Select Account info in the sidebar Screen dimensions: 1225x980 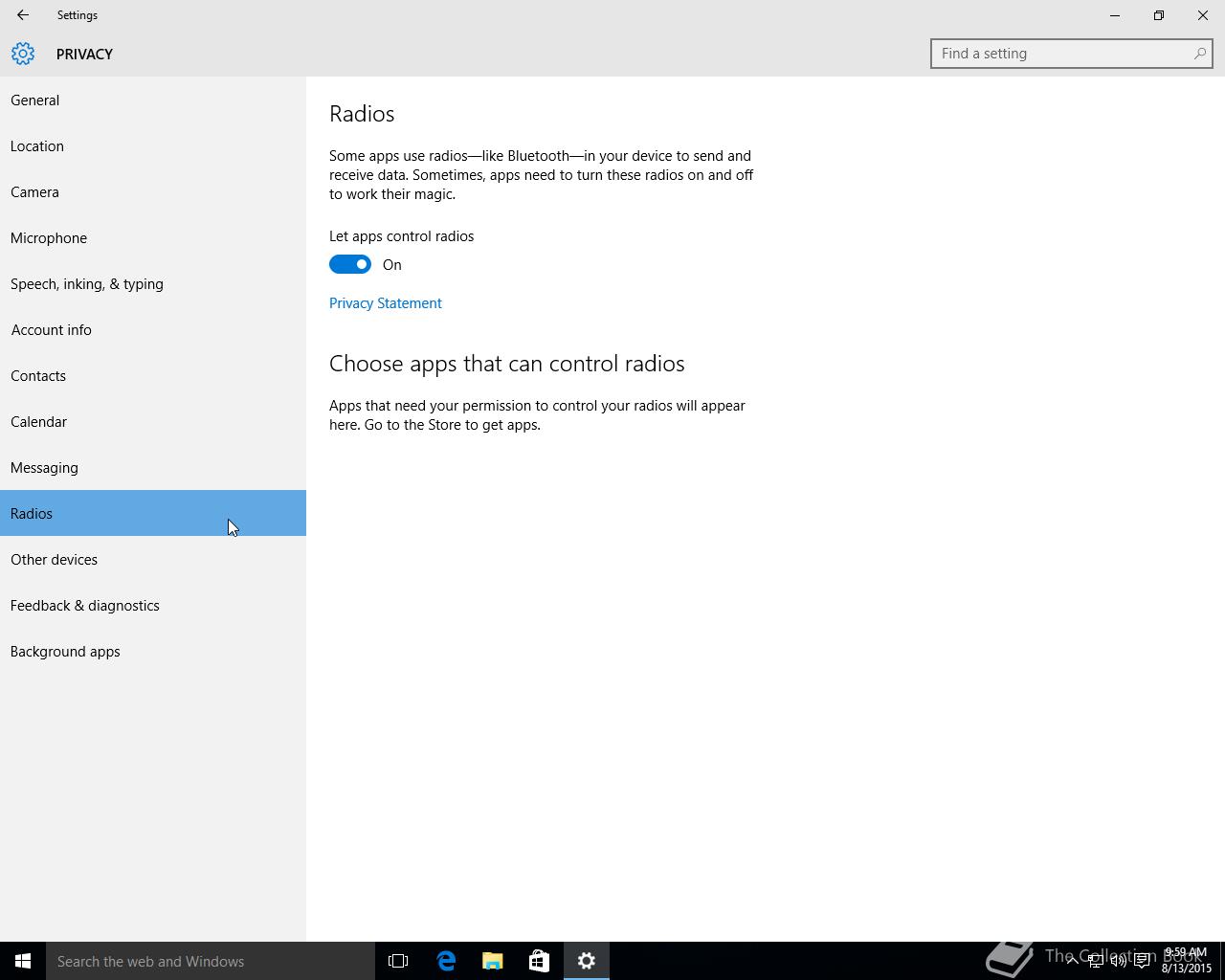tap(153, 329)
